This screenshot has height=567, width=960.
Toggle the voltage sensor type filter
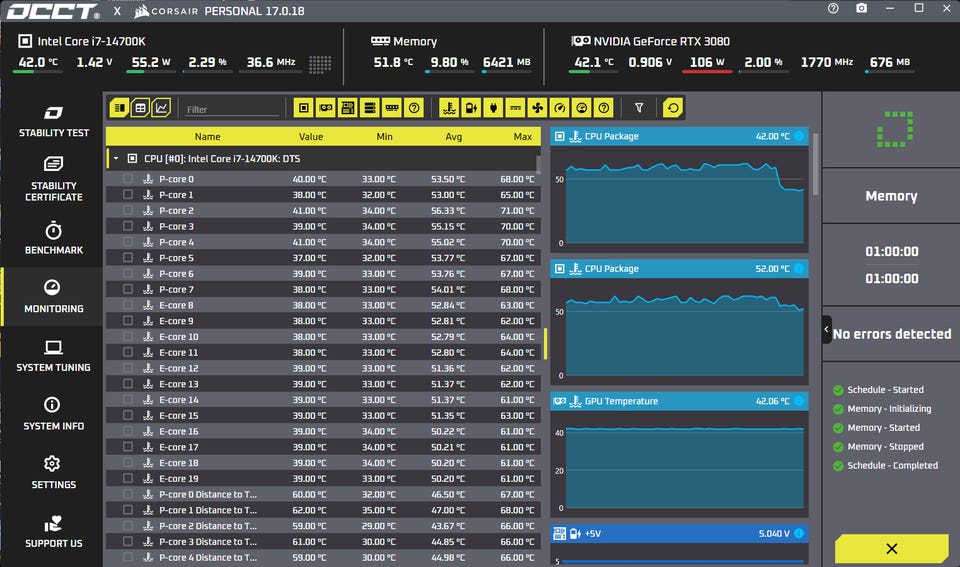tap(471, 108)
